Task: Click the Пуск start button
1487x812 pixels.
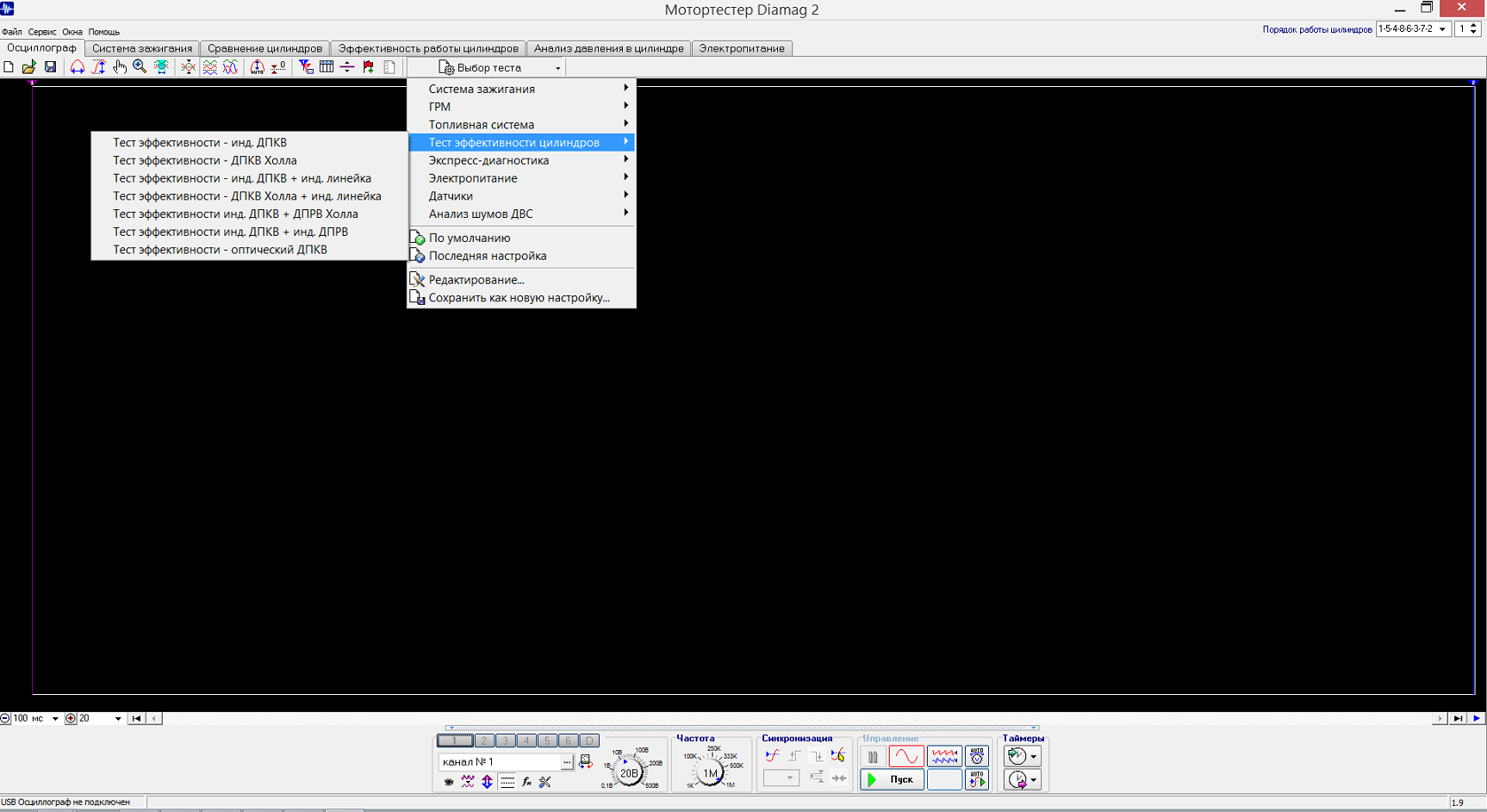Action: (893, 779)
